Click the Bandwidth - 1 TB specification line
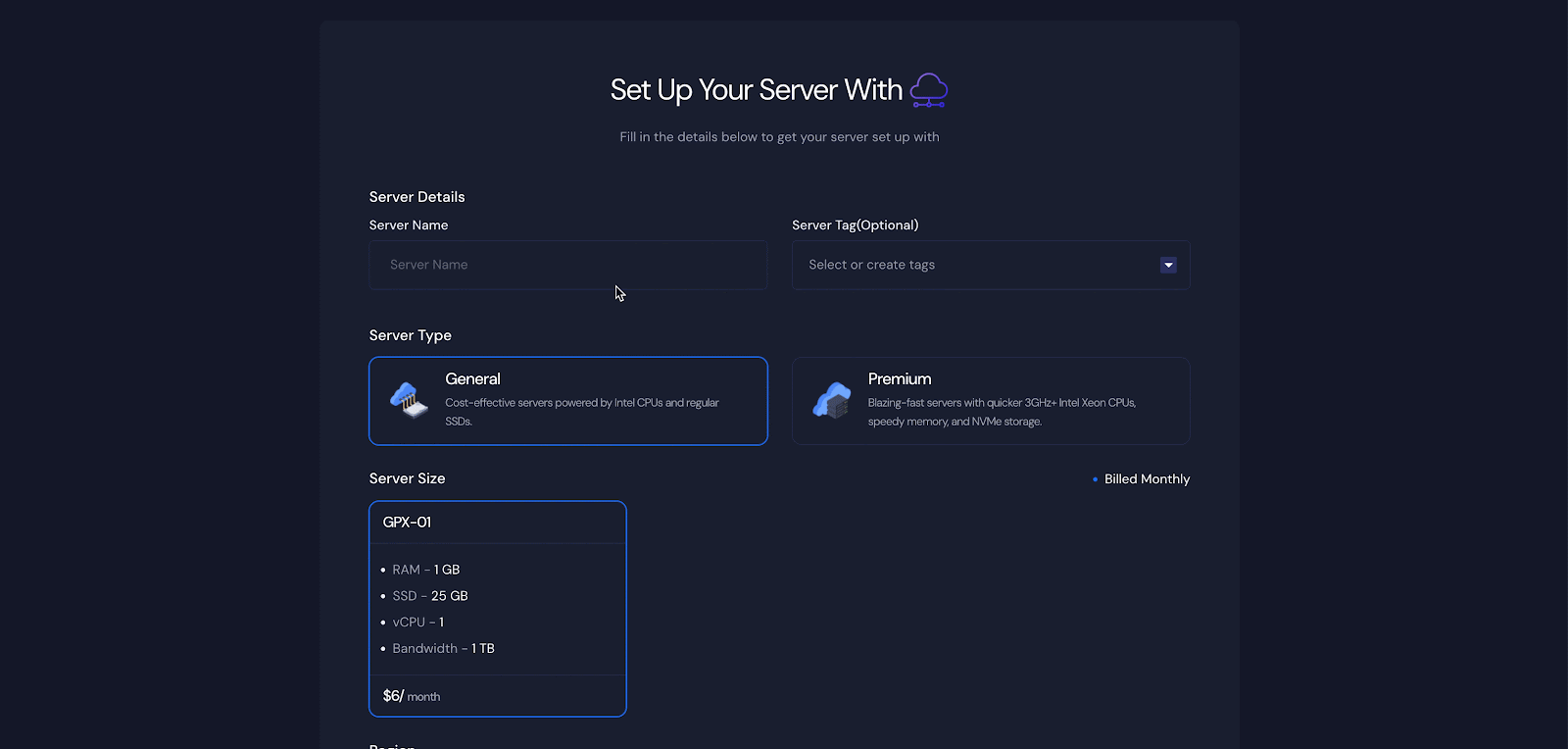The height and width of the screenshot is (749, 1568). [443, 649]
